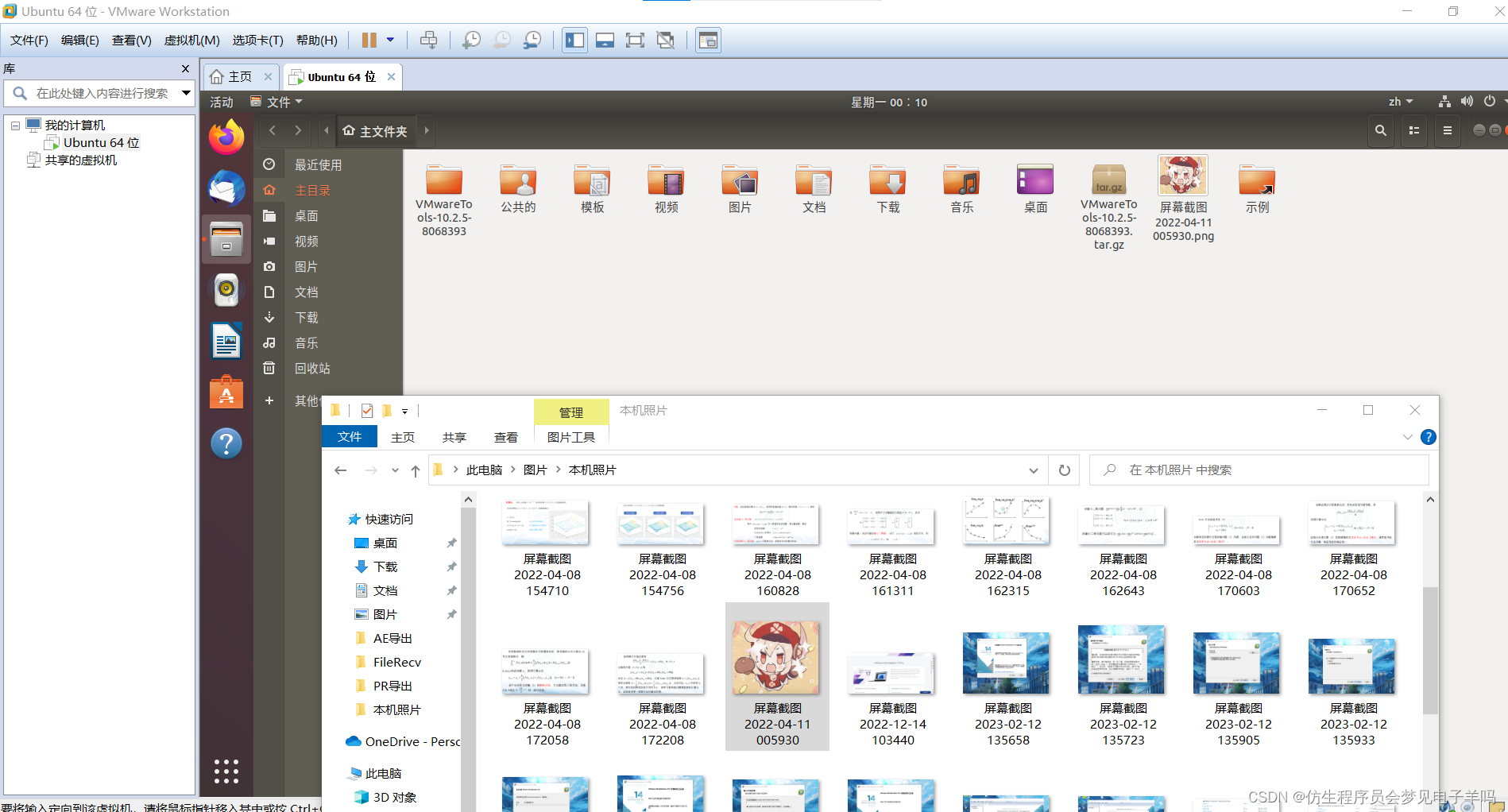Enter full screen mode via VMware toolbar

click(635, 40)
